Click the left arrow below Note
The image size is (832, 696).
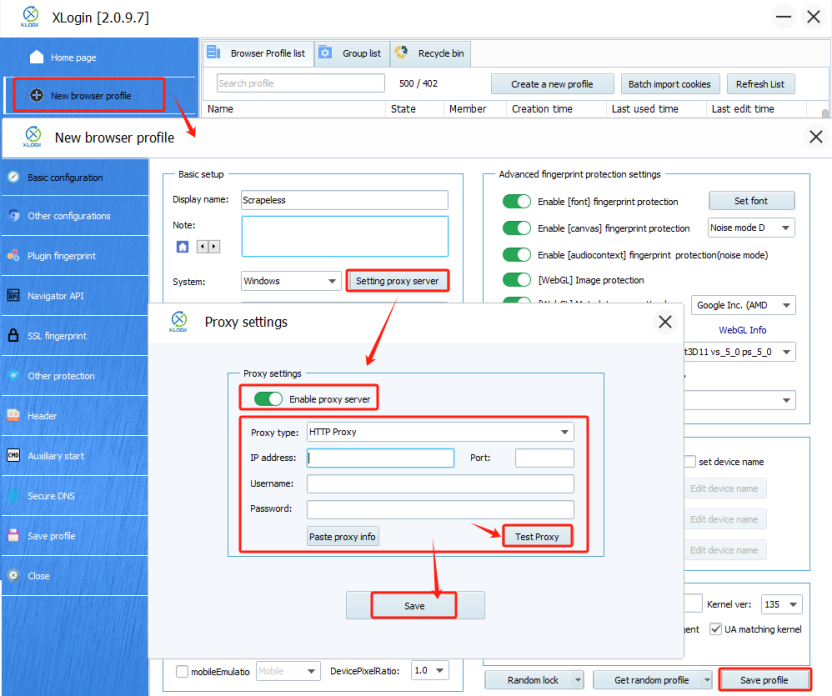[x=202, y=247]
